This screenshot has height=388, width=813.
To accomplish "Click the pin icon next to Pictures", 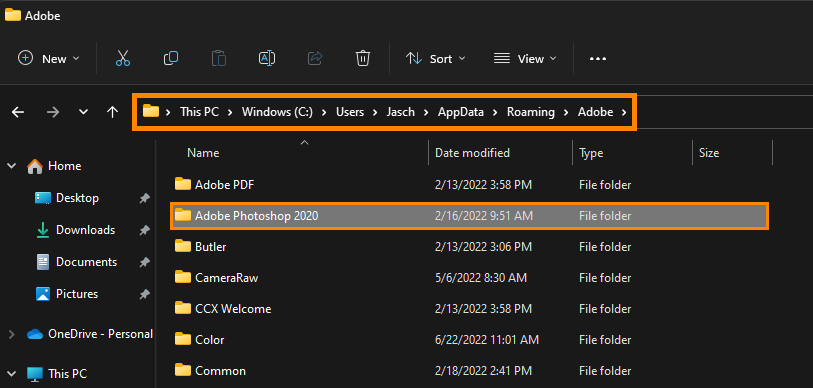I will point(145,294).
